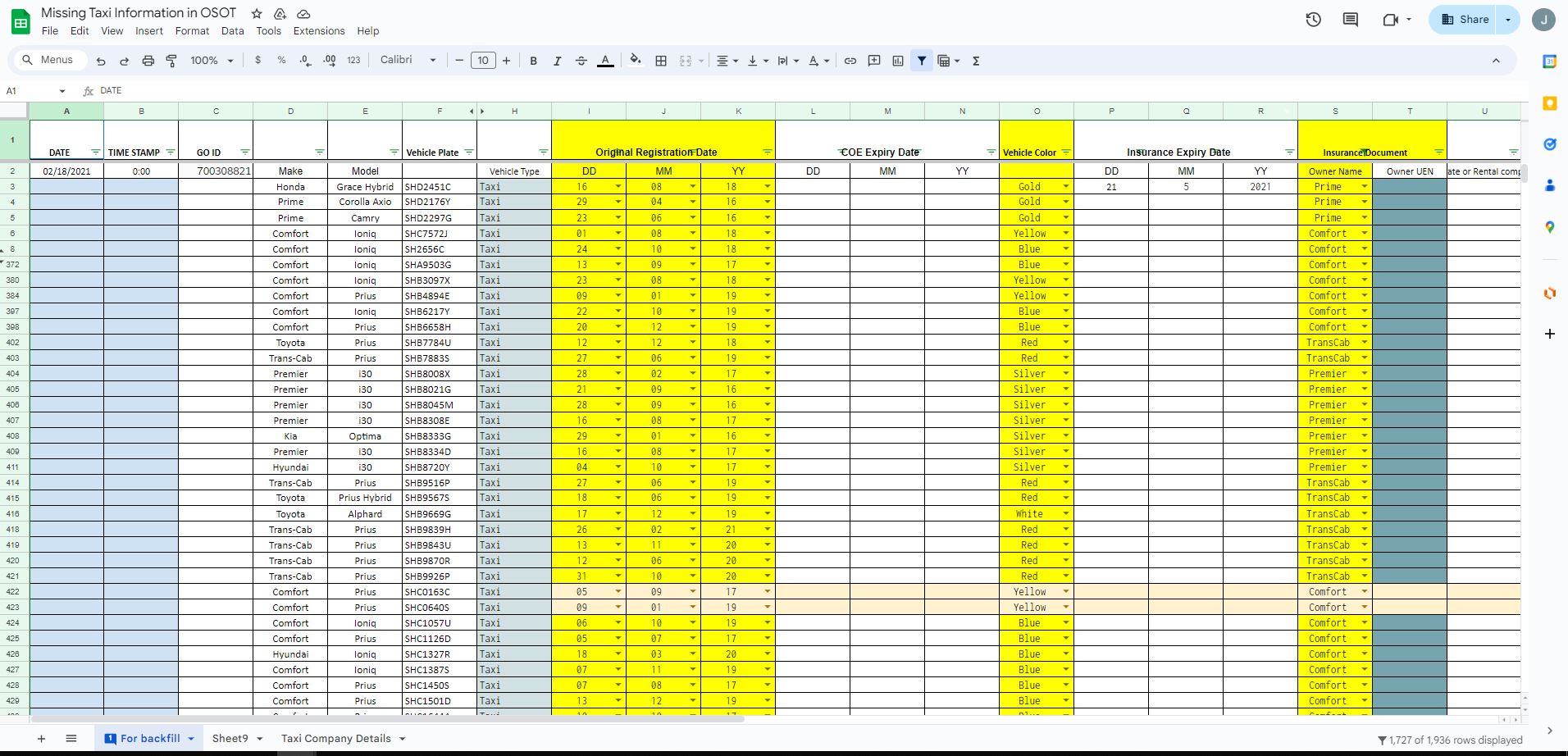The width and height of the screenshot is (1568, 756).
Task: Activate the paint format tool
Action: (x=172, y=61)
